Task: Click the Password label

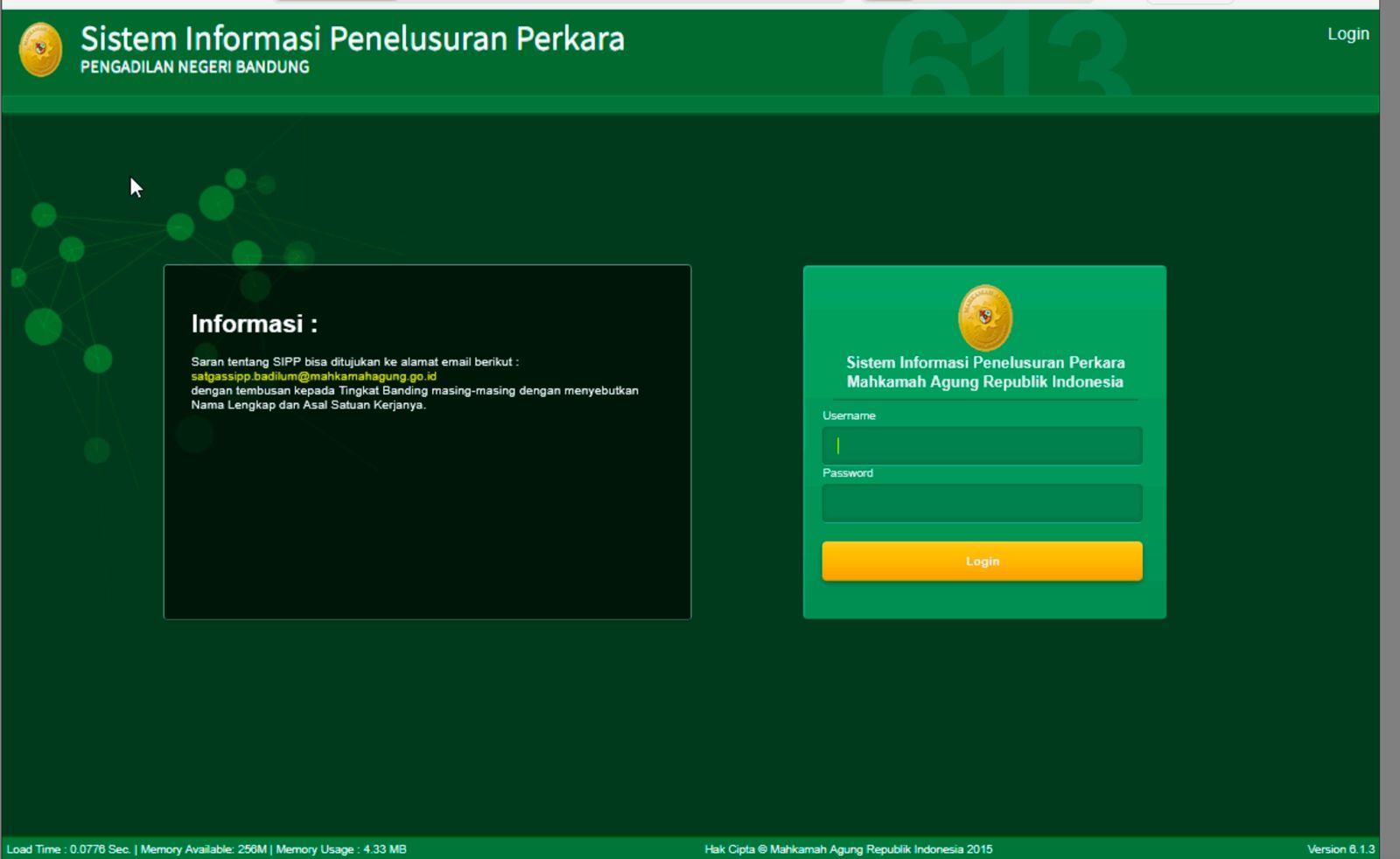Action: (x=847, y=473)
